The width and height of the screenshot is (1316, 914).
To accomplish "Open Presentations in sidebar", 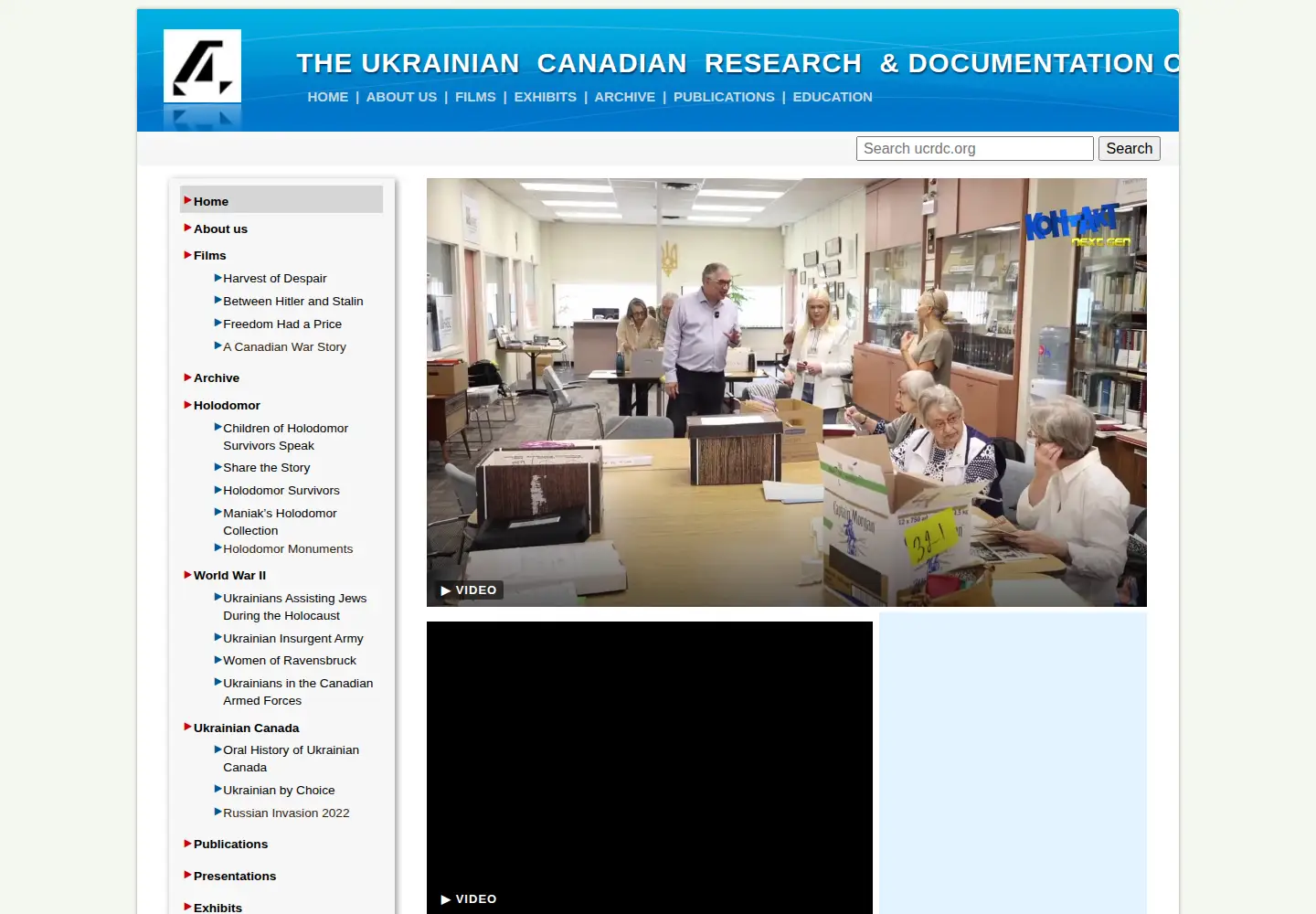I will pos(235,876).
